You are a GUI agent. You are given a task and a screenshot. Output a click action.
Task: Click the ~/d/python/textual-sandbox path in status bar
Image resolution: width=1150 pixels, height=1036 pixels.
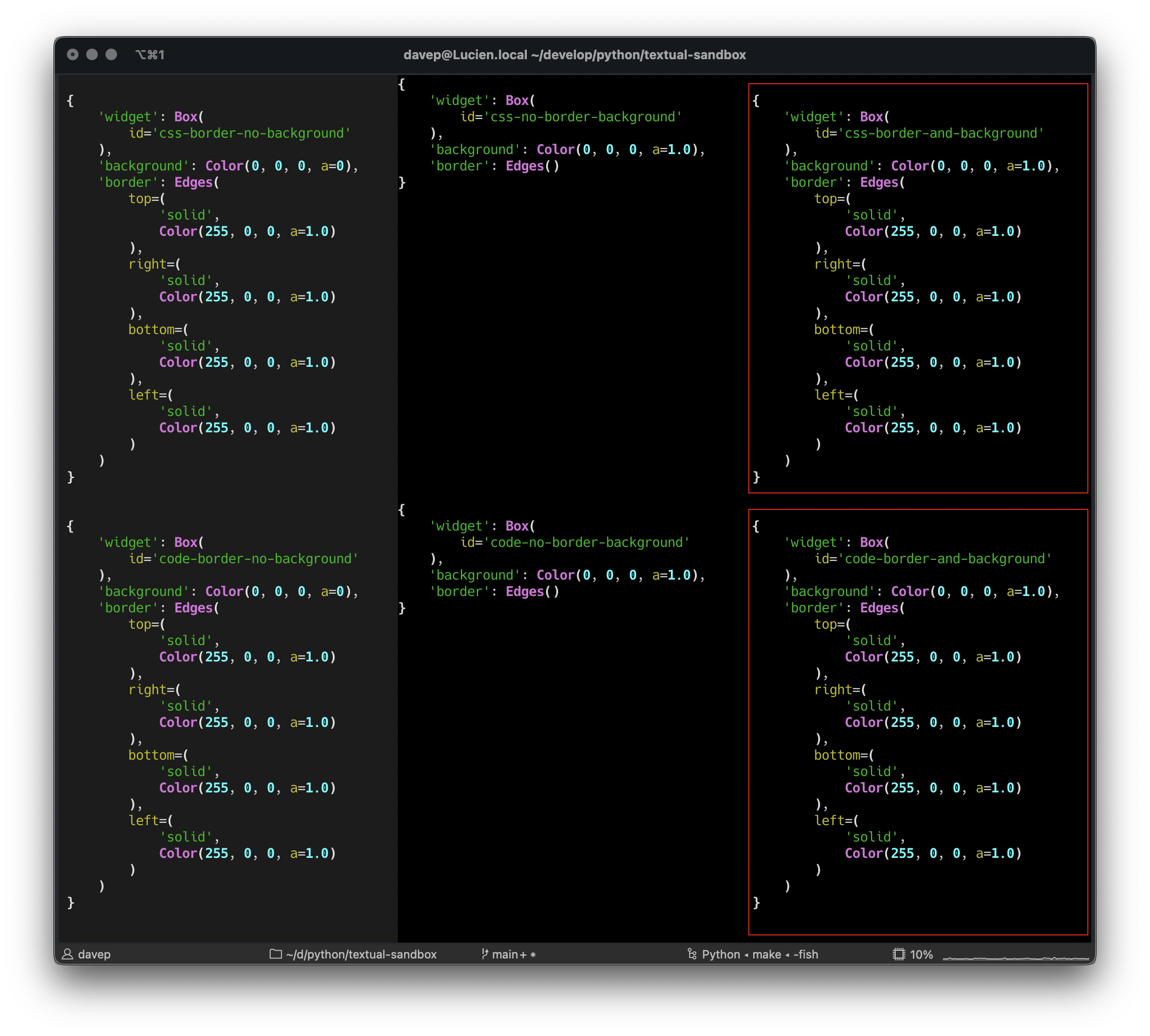click(x=361, y=954)
